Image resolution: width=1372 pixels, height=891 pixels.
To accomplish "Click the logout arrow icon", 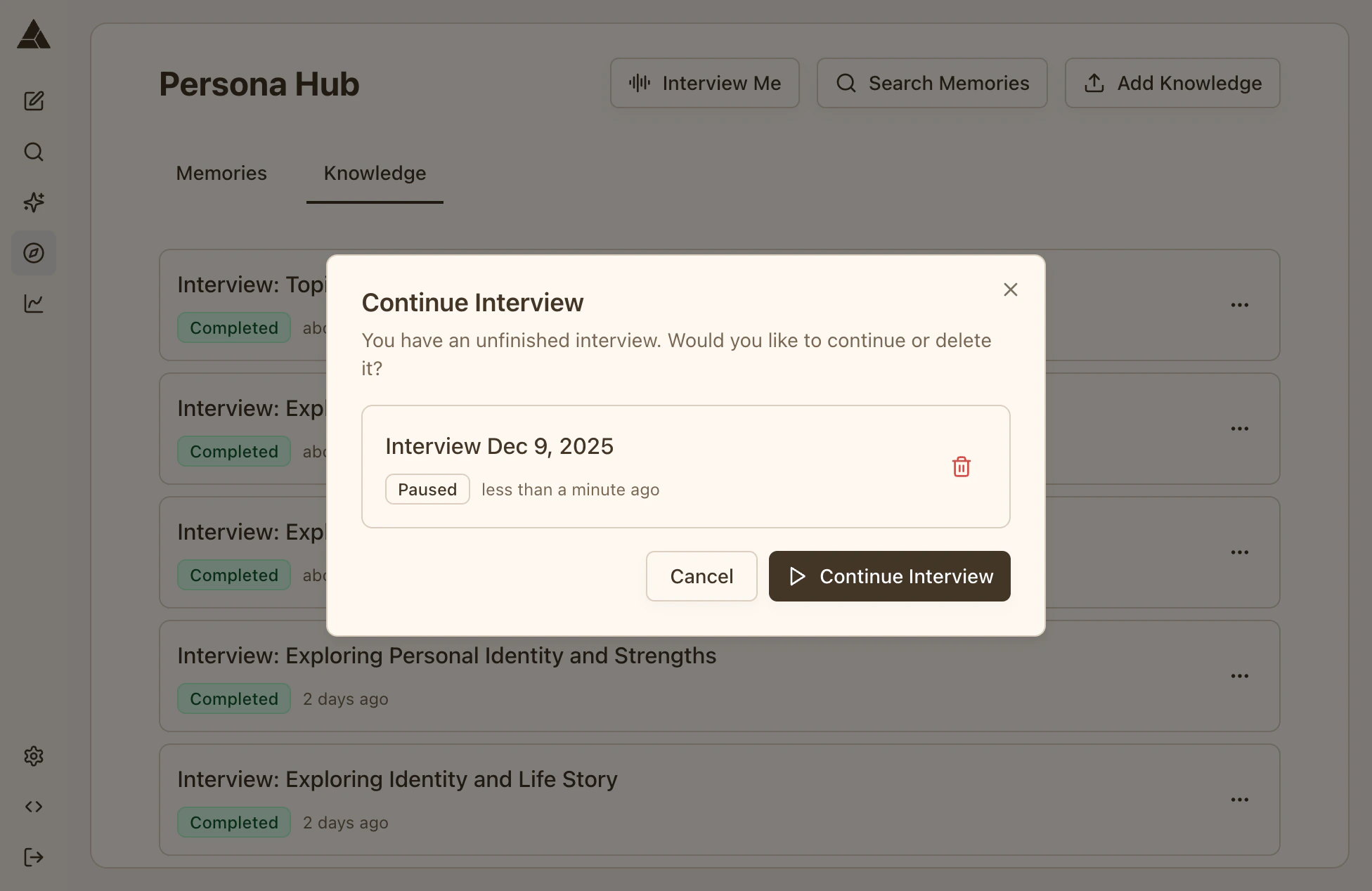I will [34, 857].
